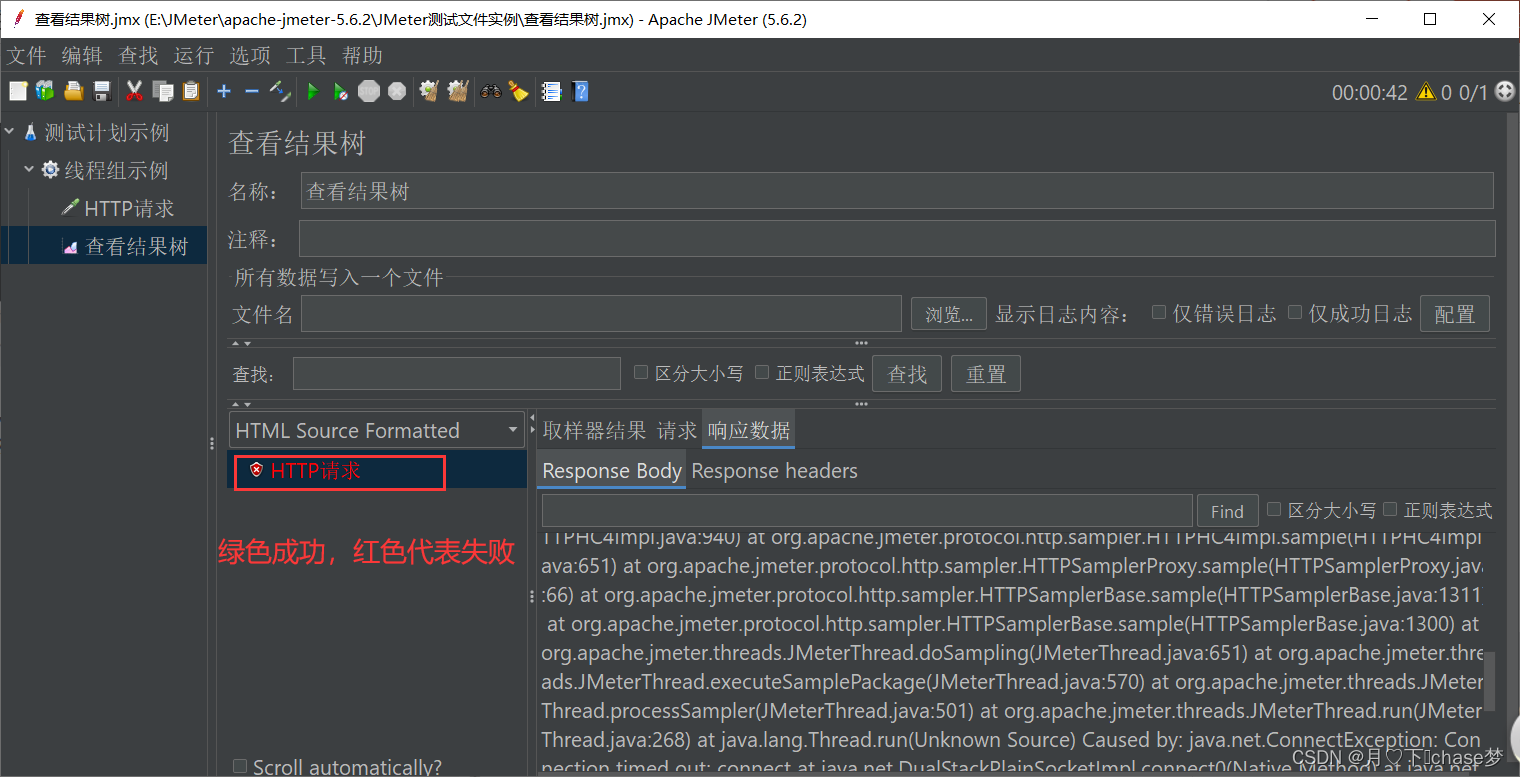
Task: Open the 查找 menu in the menu bar
Action: pyautogui.click(x=138, y=56)
